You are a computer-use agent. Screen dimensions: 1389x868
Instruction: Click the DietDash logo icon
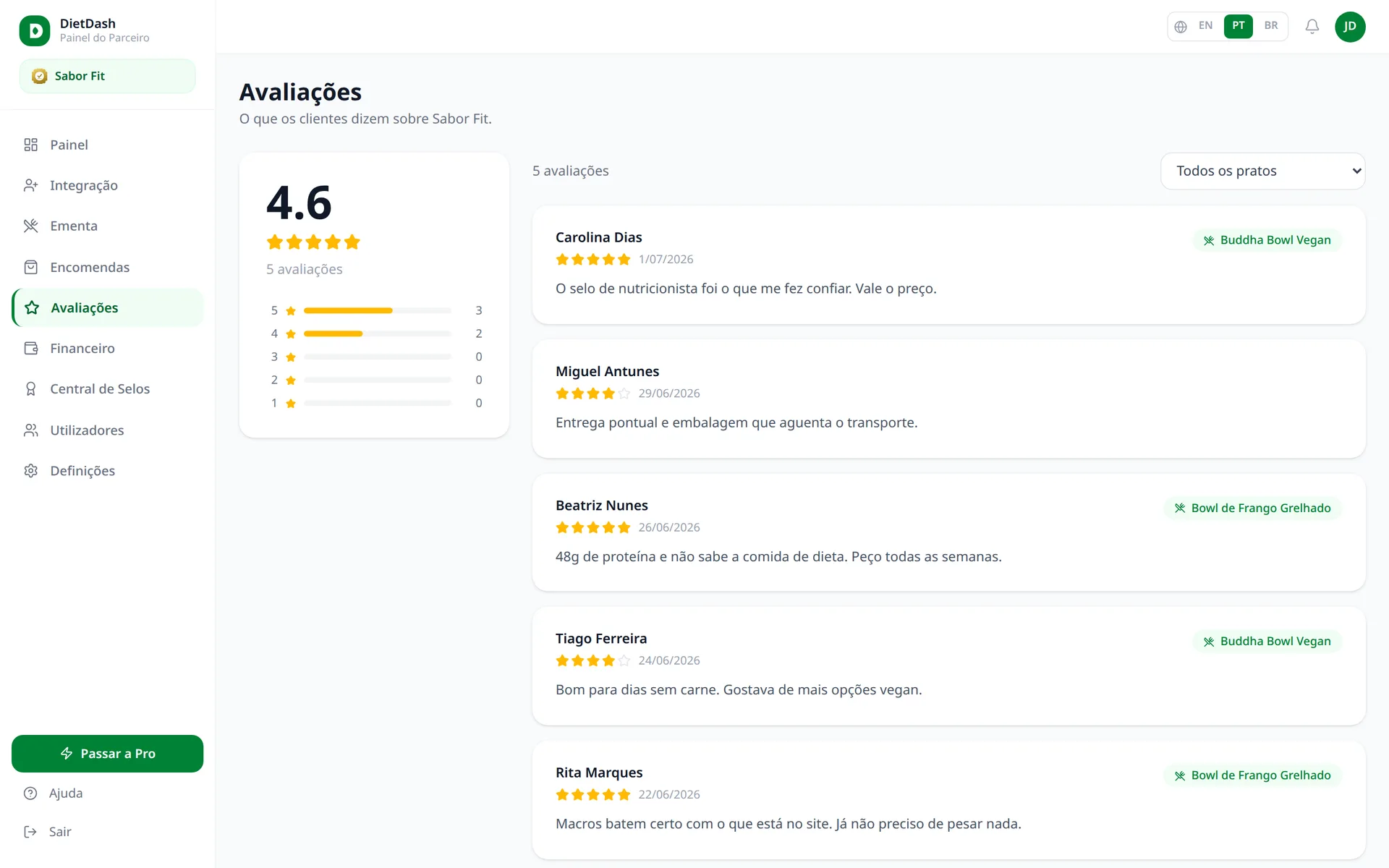tap(35, 30)
